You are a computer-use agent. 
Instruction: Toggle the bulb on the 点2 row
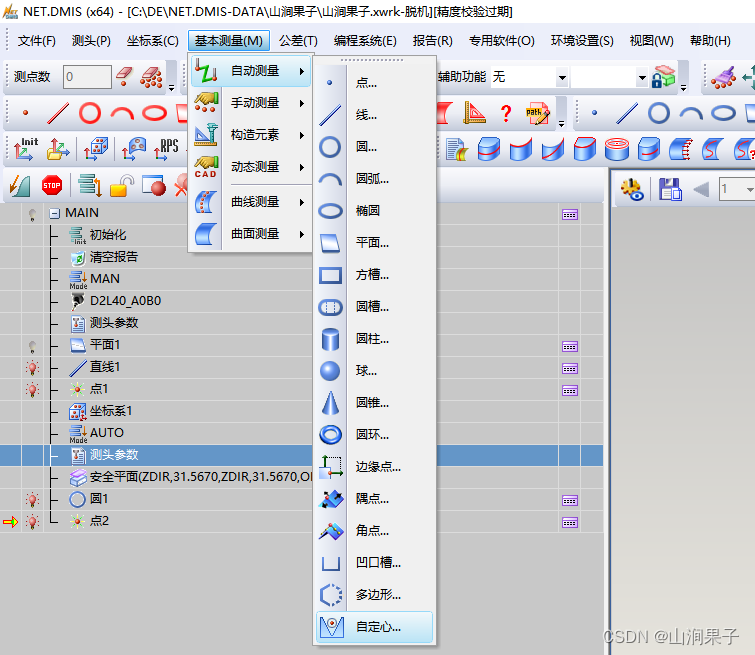tap(32, 522)
